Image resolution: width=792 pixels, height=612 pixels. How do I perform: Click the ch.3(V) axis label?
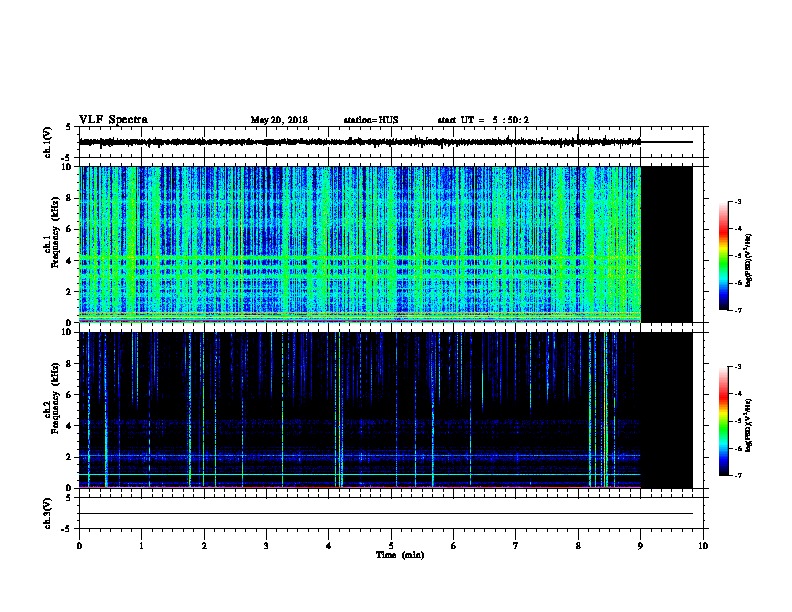(48, 513)
